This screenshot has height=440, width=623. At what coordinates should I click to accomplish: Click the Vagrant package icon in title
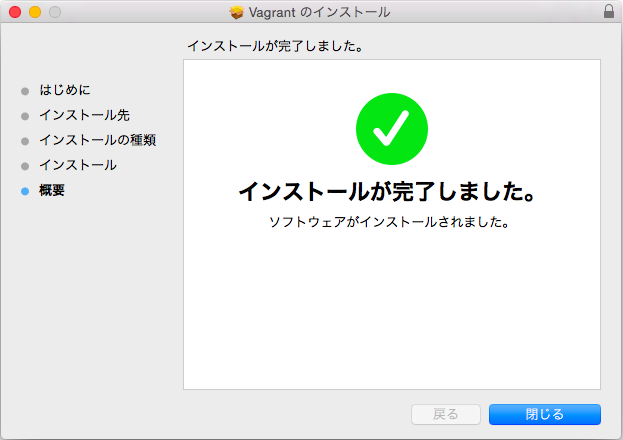pos(236,12)
